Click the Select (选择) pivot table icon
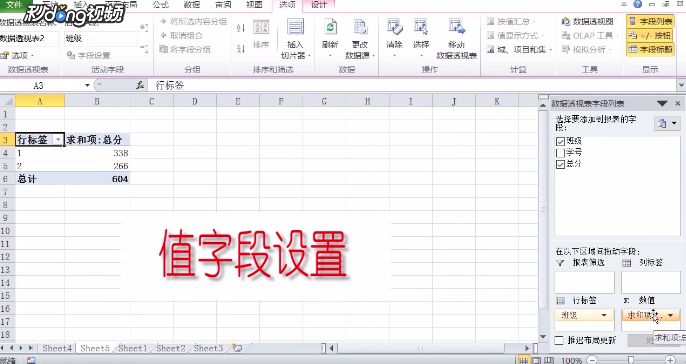686x364 pixels. (421, 28)
